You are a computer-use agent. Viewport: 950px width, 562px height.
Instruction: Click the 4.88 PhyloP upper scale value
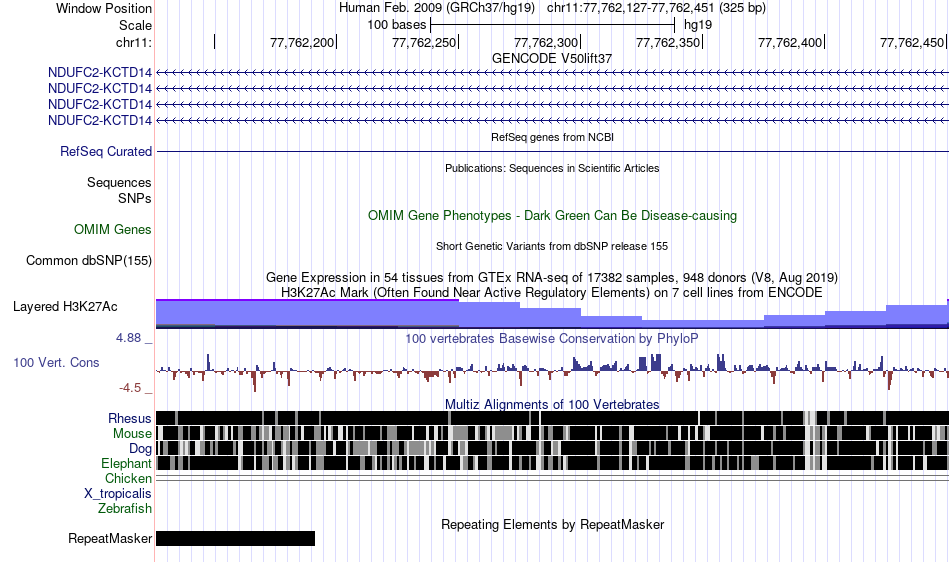coord(128,338)
